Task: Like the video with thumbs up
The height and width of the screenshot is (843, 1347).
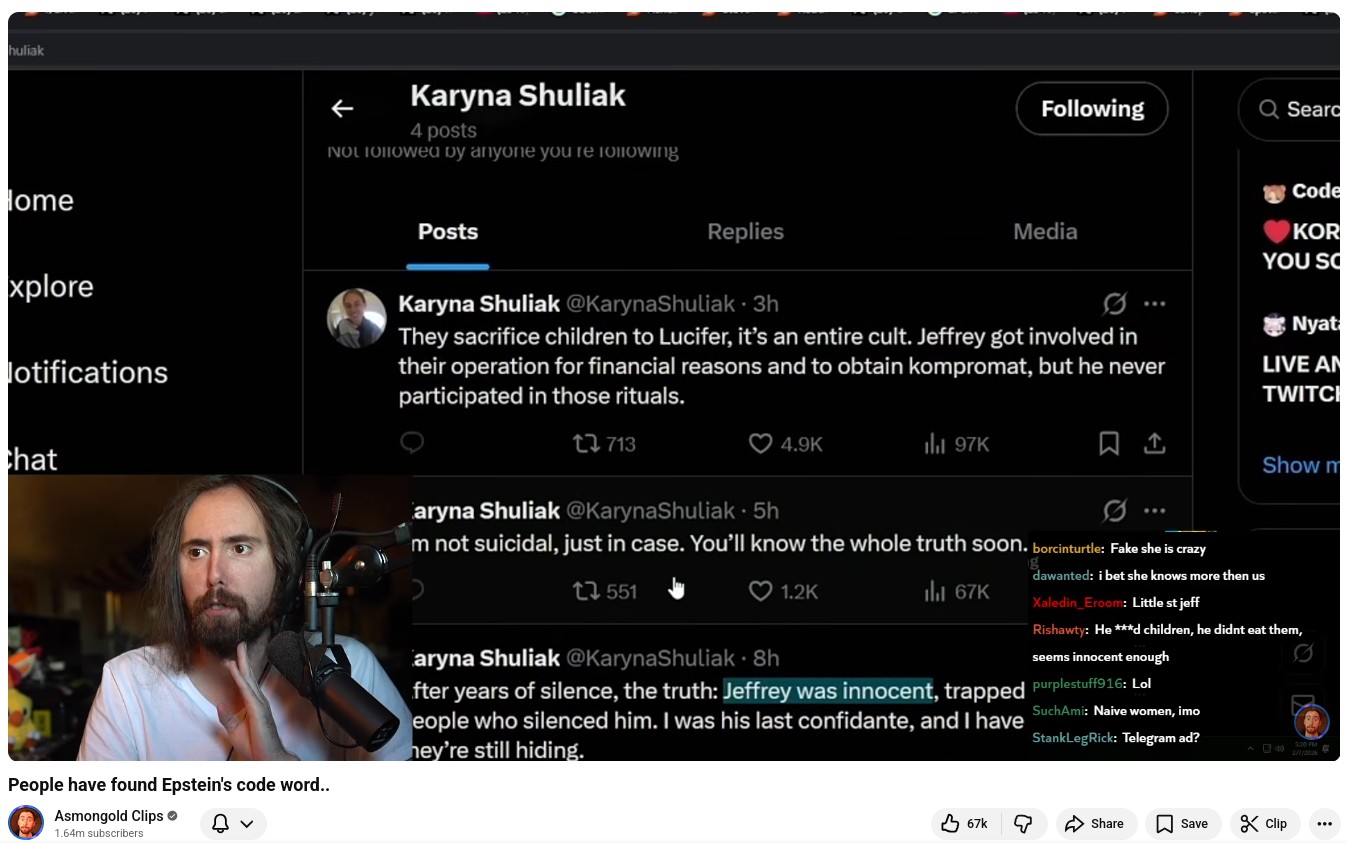Action: point(964,824)
